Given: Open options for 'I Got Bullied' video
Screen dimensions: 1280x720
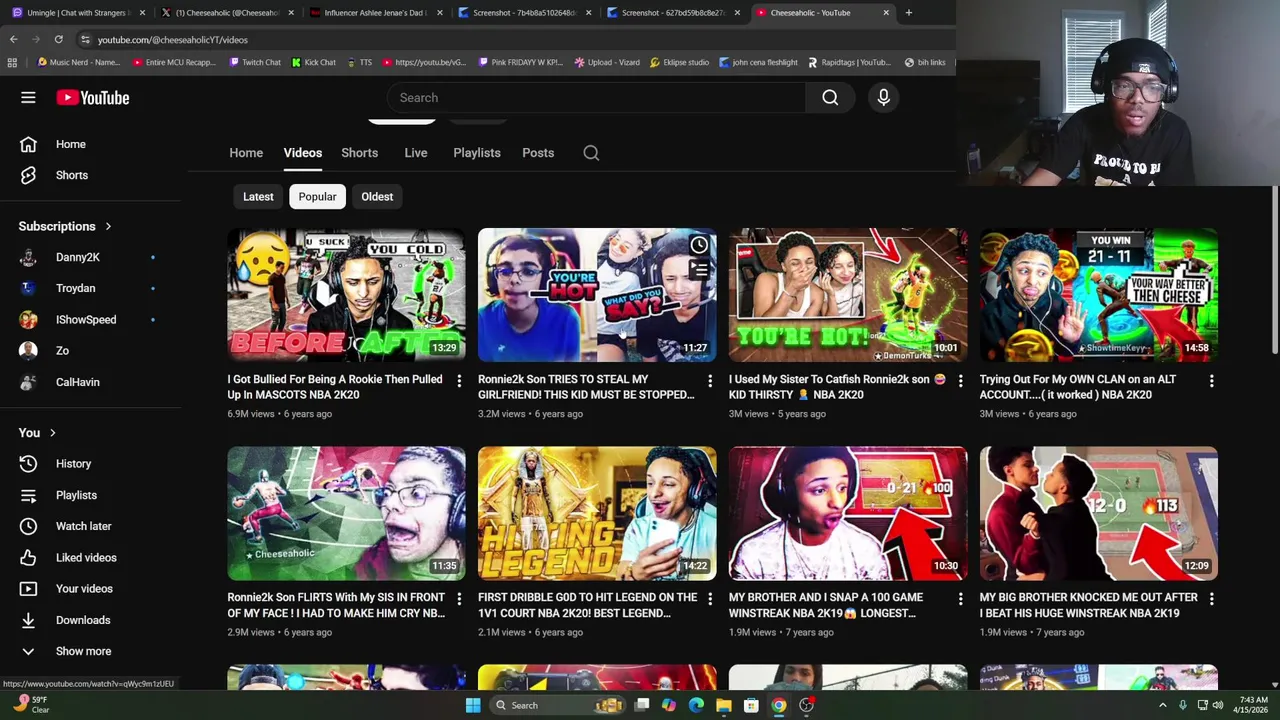Looking at the screenshot, I should [459, 381].
